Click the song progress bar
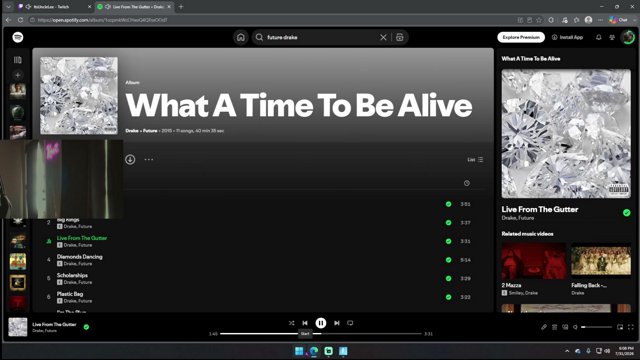 tap(320, 334)
